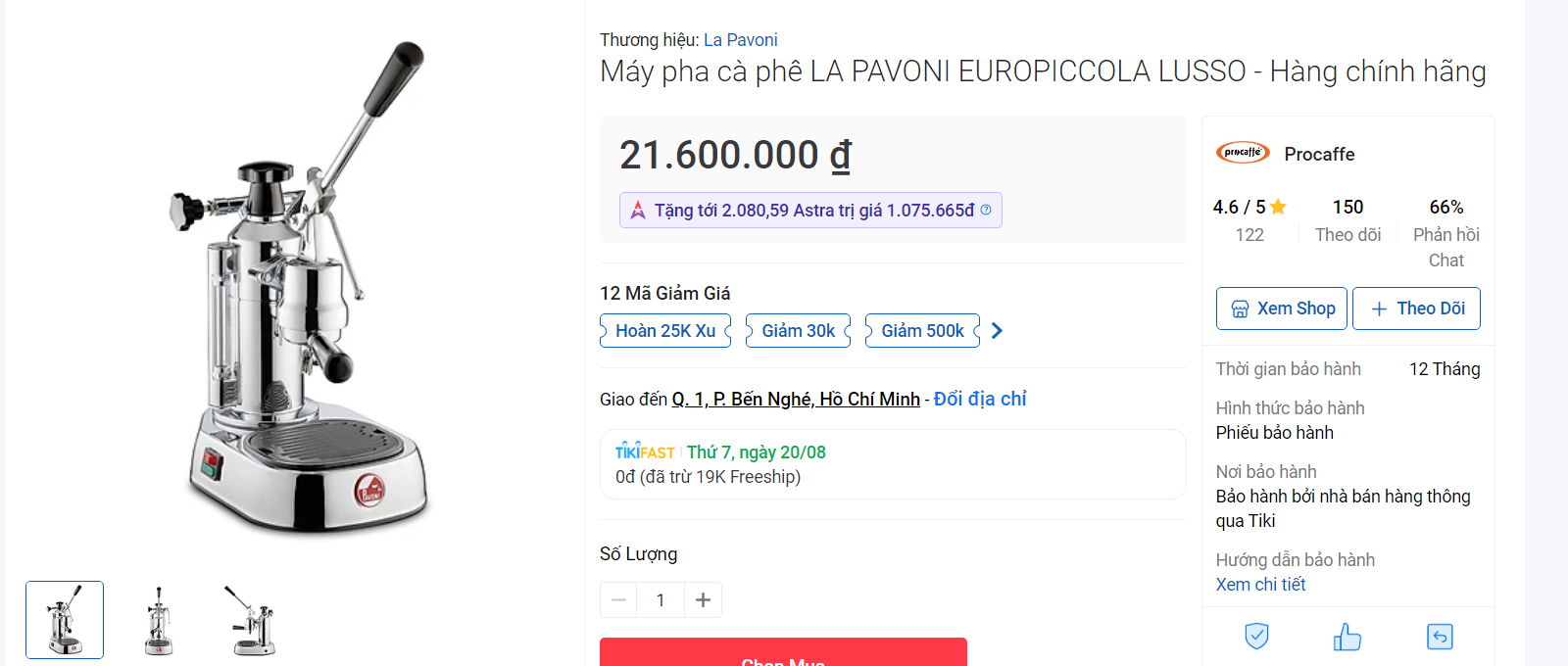
Task: Select the second product thumbnail
Action: 159,620
